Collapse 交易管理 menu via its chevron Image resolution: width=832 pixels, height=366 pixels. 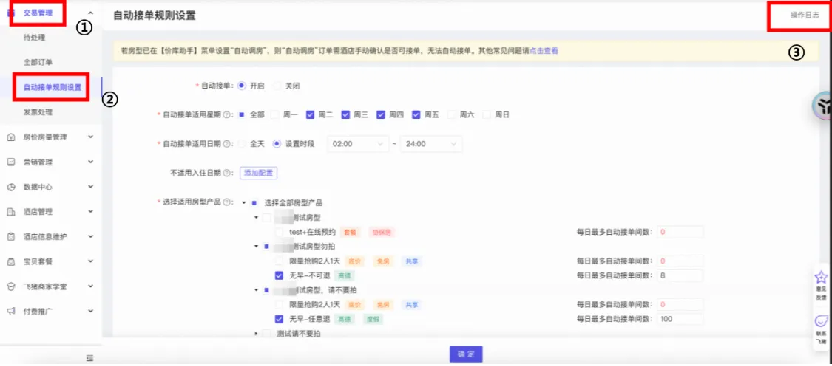(91, 13)
